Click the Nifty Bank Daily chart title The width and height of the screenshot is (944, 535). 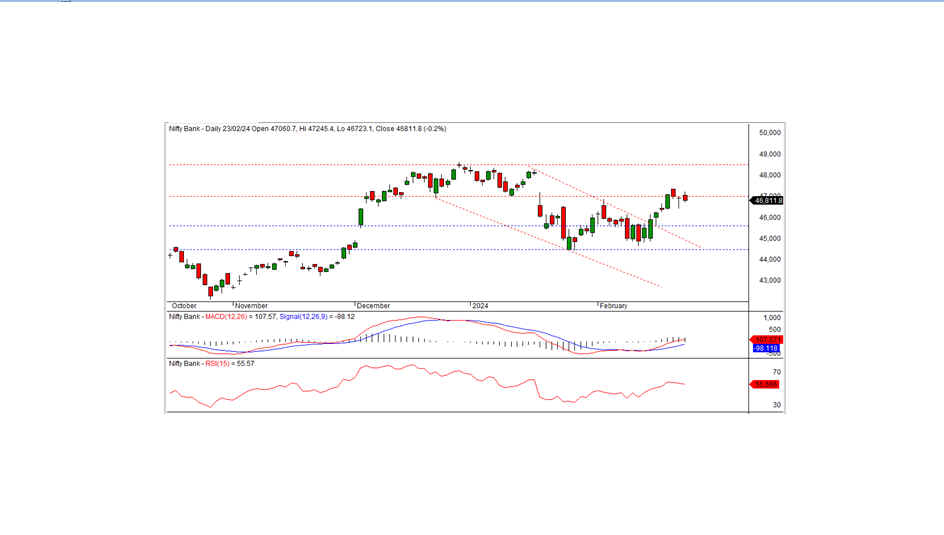tap(307, 129)
